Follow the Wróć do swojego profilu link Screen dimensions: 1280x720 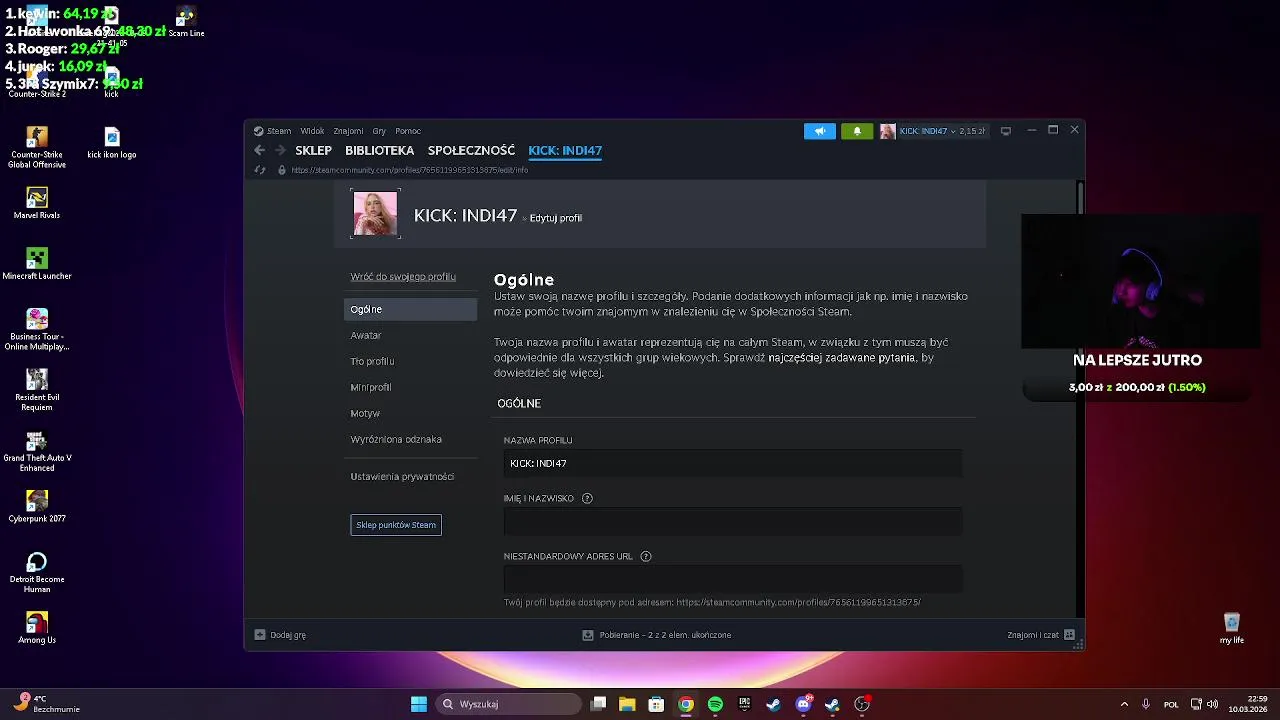403,277
